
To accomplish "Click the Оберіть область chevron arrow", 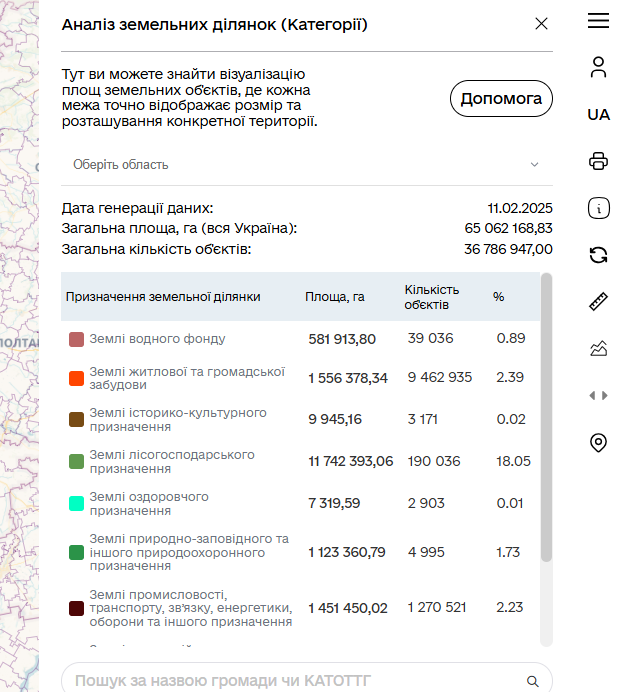I will (x=534, y=165).
